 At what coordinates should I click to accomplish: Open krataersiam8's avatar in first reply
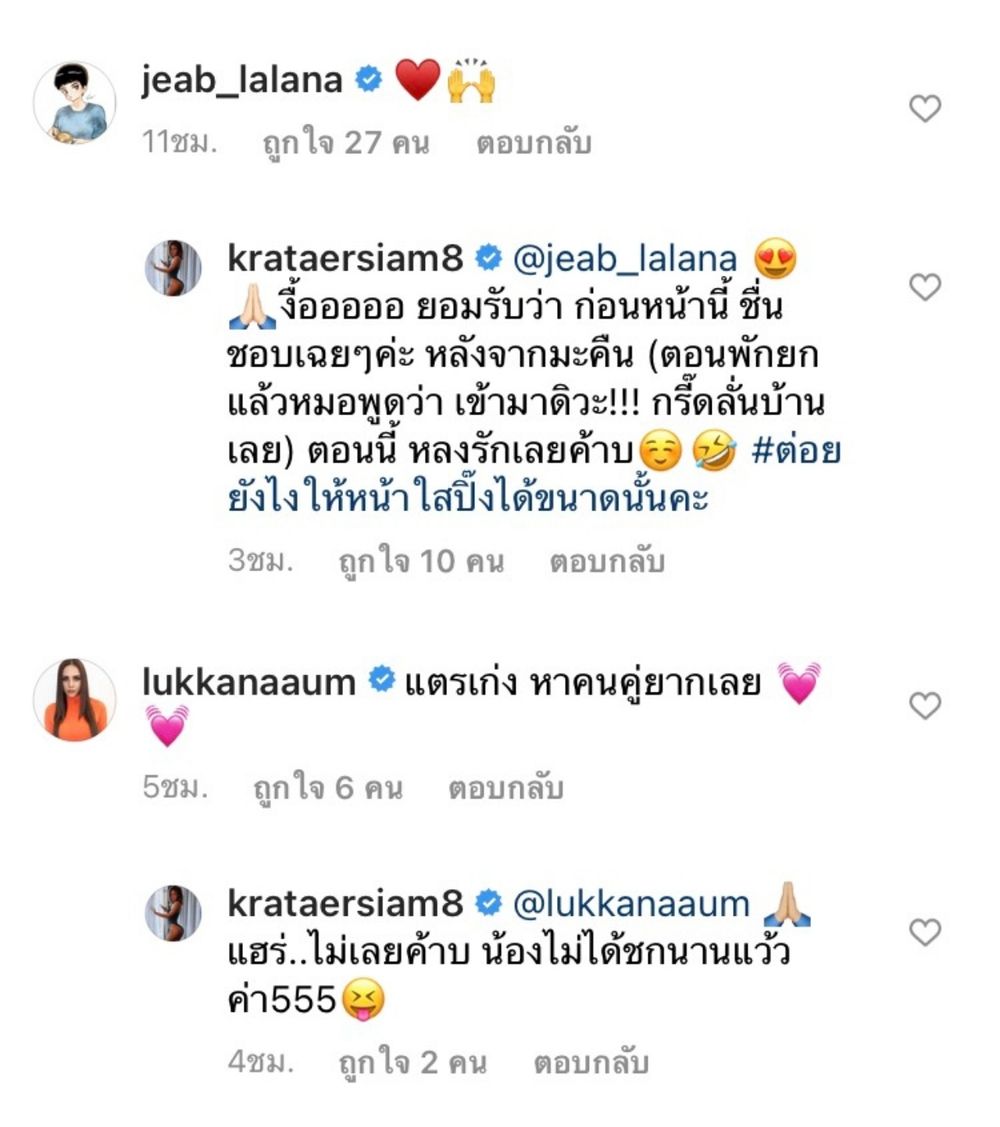pos(173,268)
